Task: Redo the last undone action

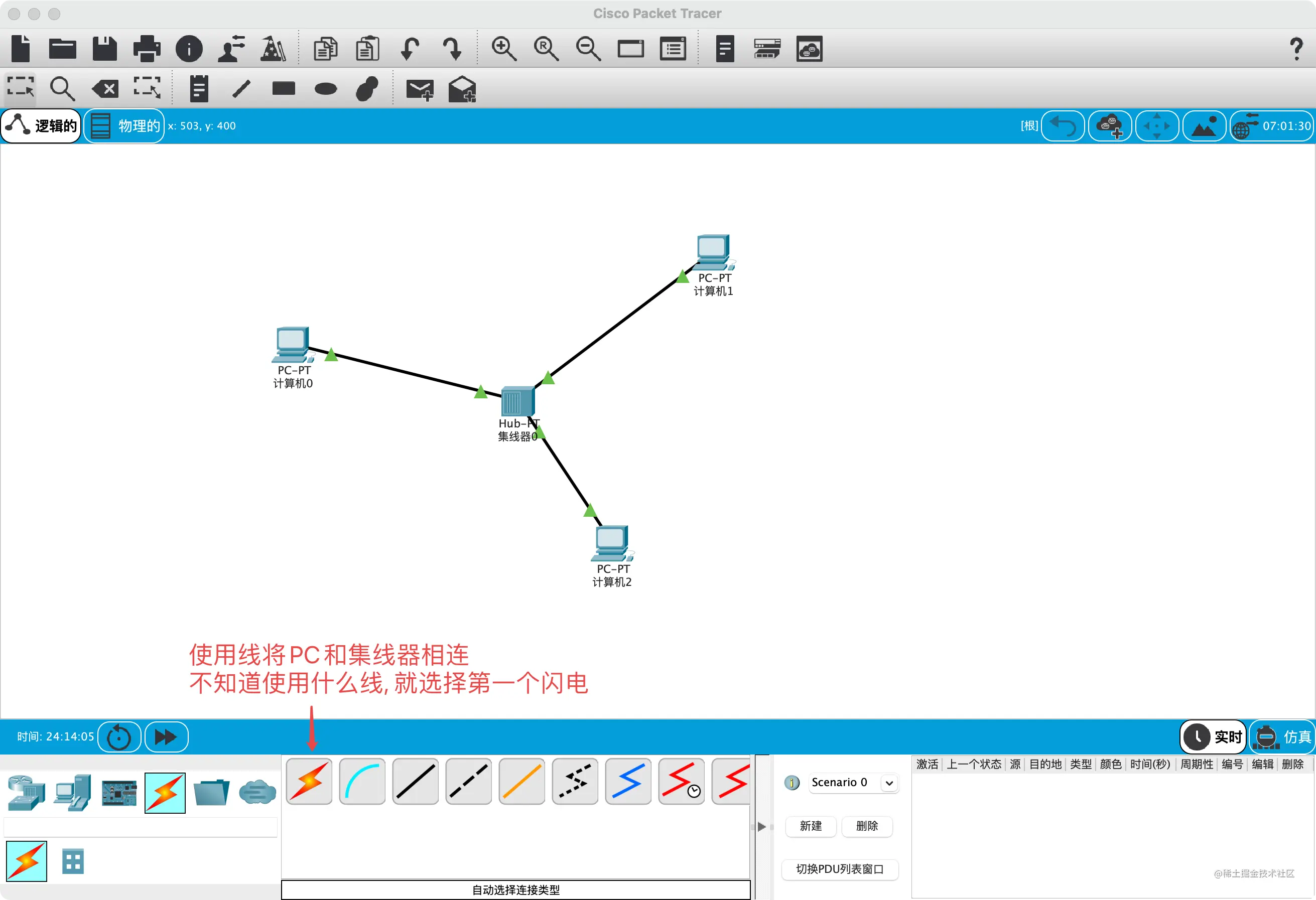Action: (452, 49)
